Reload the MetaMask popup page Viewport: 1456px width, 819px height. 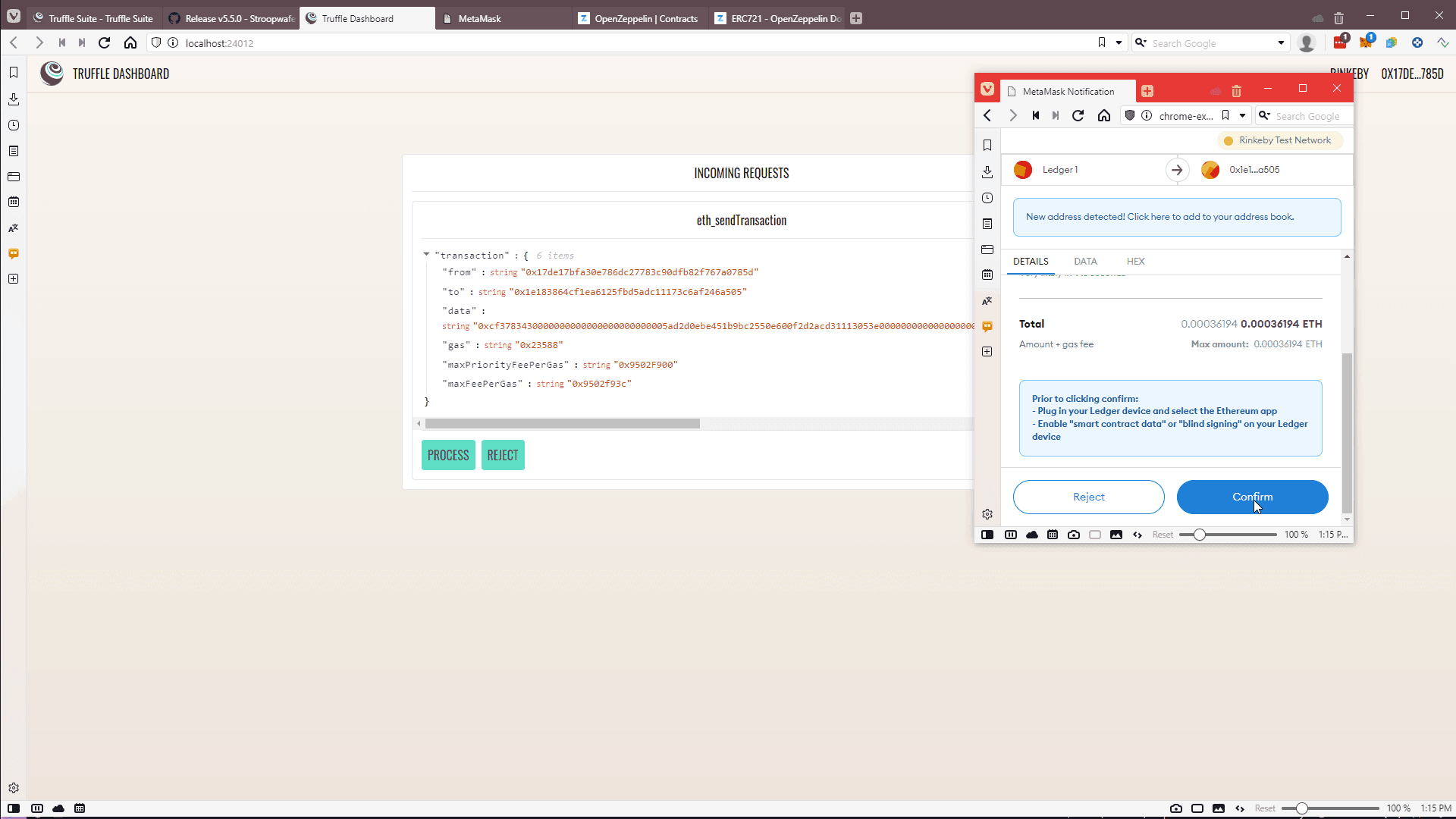[1078, 116]
